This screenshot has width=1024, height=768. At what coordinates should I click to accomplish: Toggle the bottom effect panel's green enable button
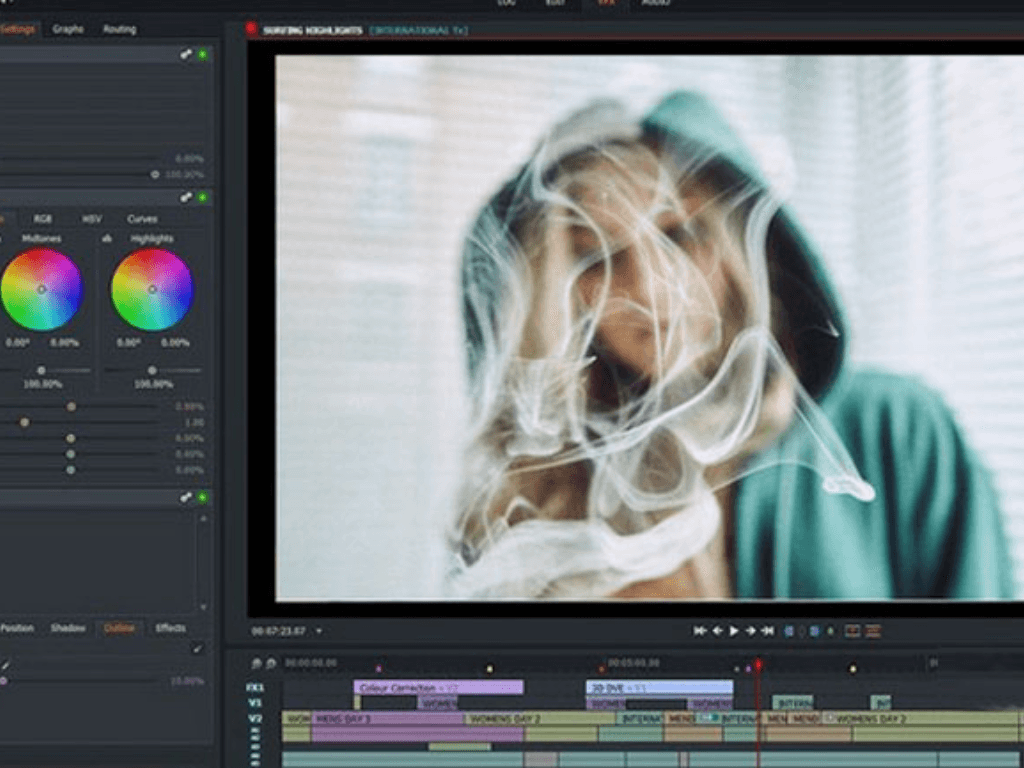[x=203, y=497]
